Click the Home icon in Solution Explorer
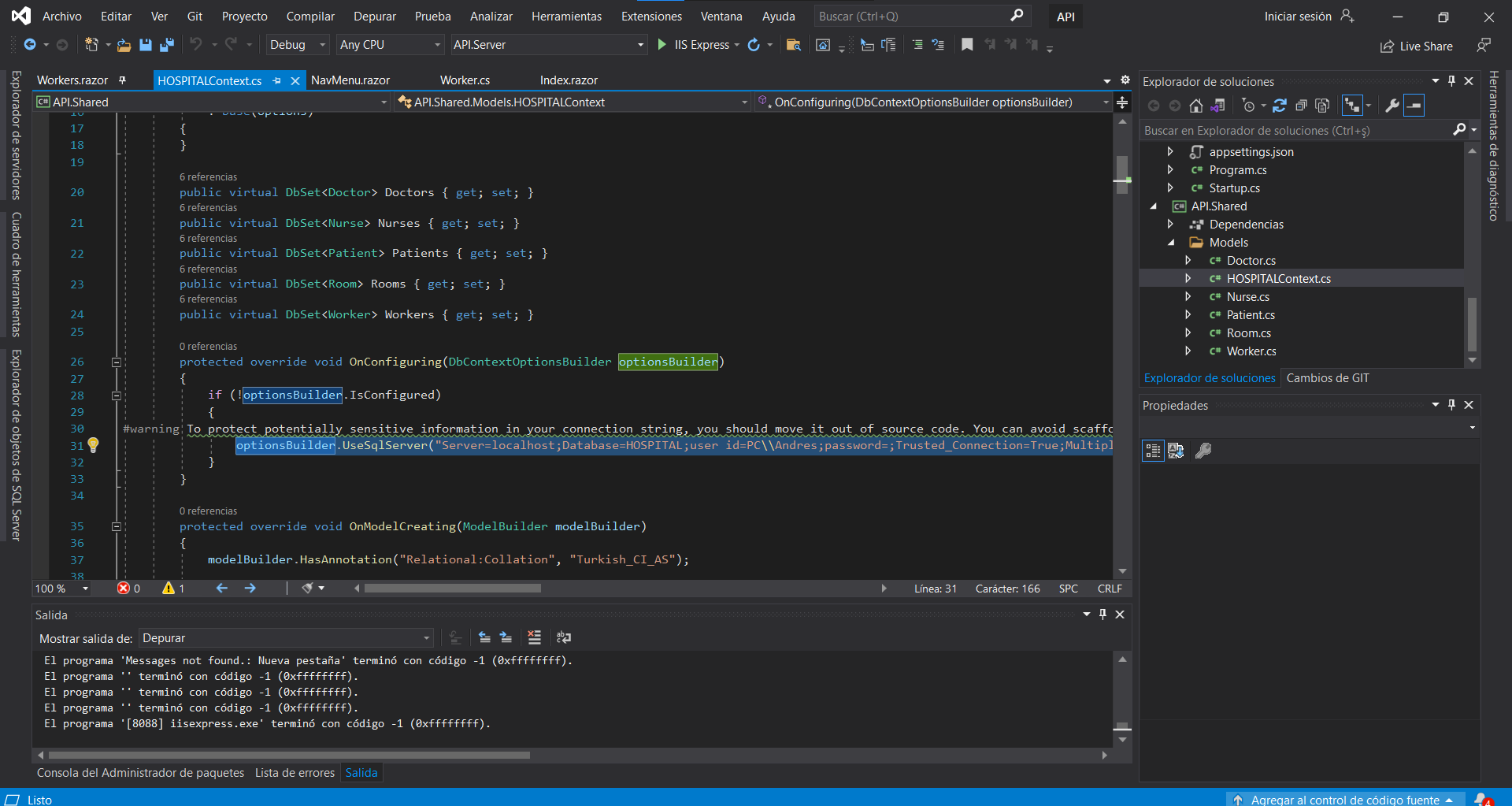Viewport: 1512px width, 806px height. [x=1195, y=106]
